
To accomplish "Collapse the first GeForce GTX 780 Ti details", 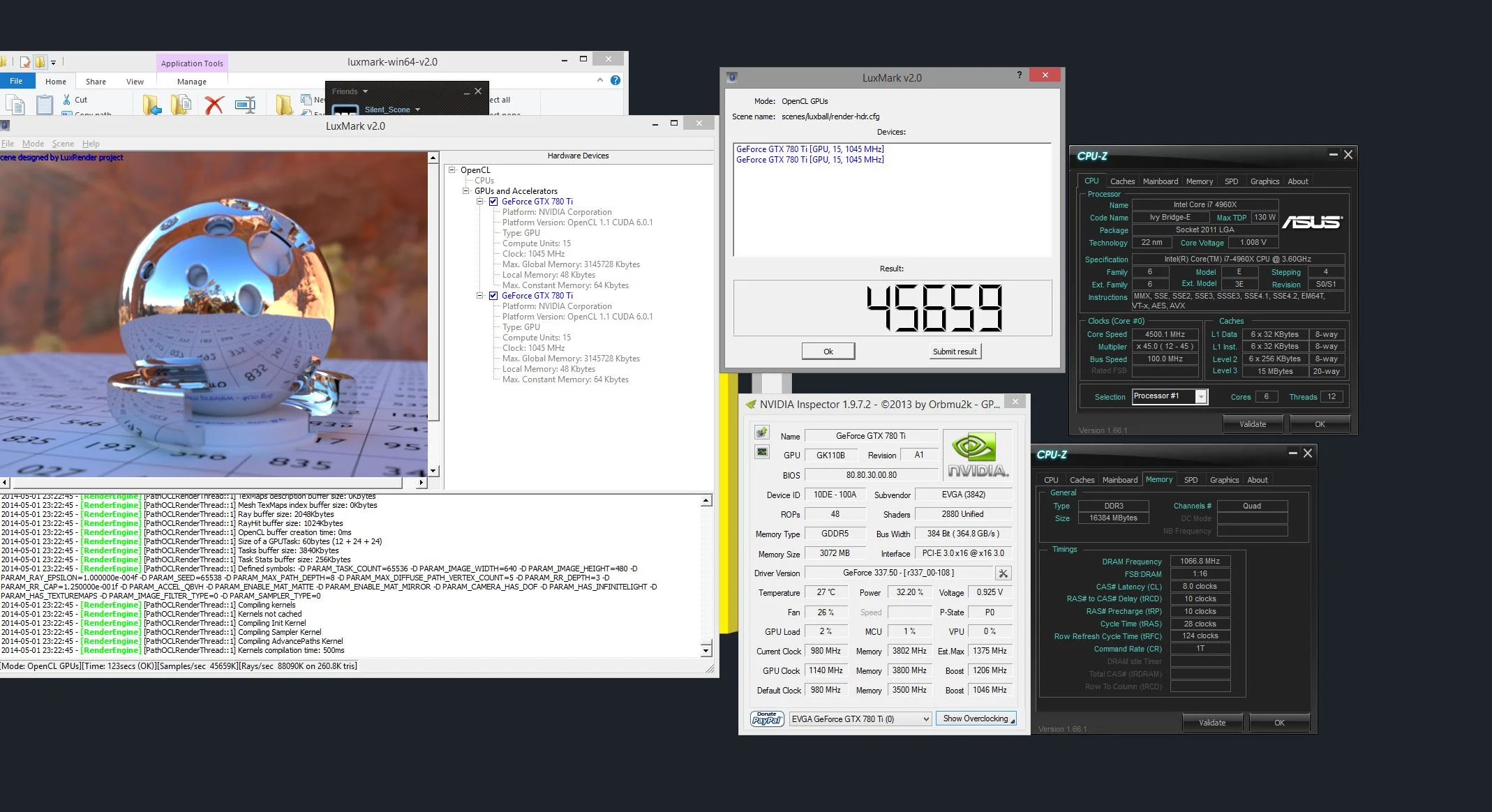I will [x=480, y=202].
